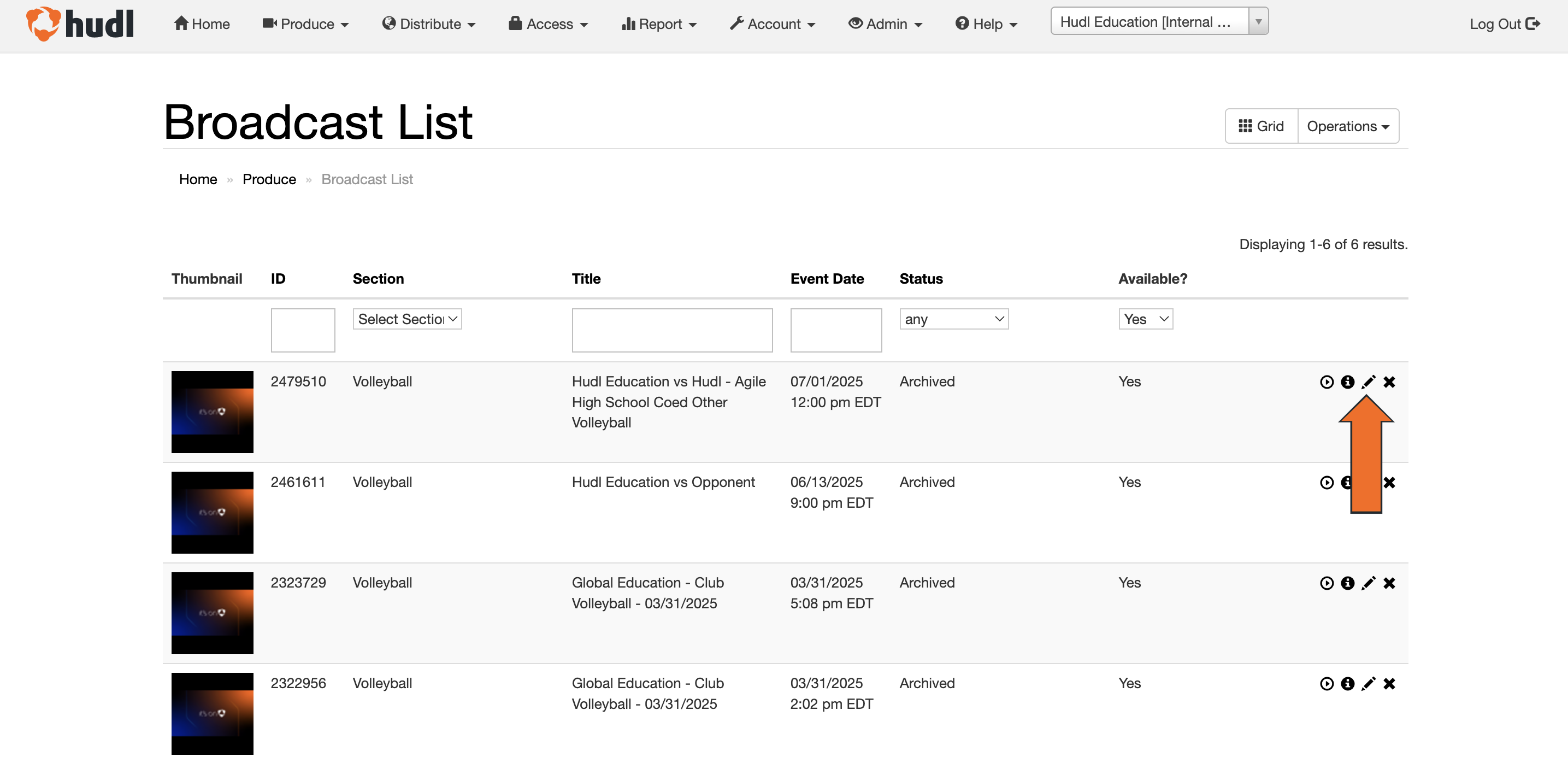Open the Produce menu
The height and width of the screenshot is (763, 1568).
click(x=305, y=24)
